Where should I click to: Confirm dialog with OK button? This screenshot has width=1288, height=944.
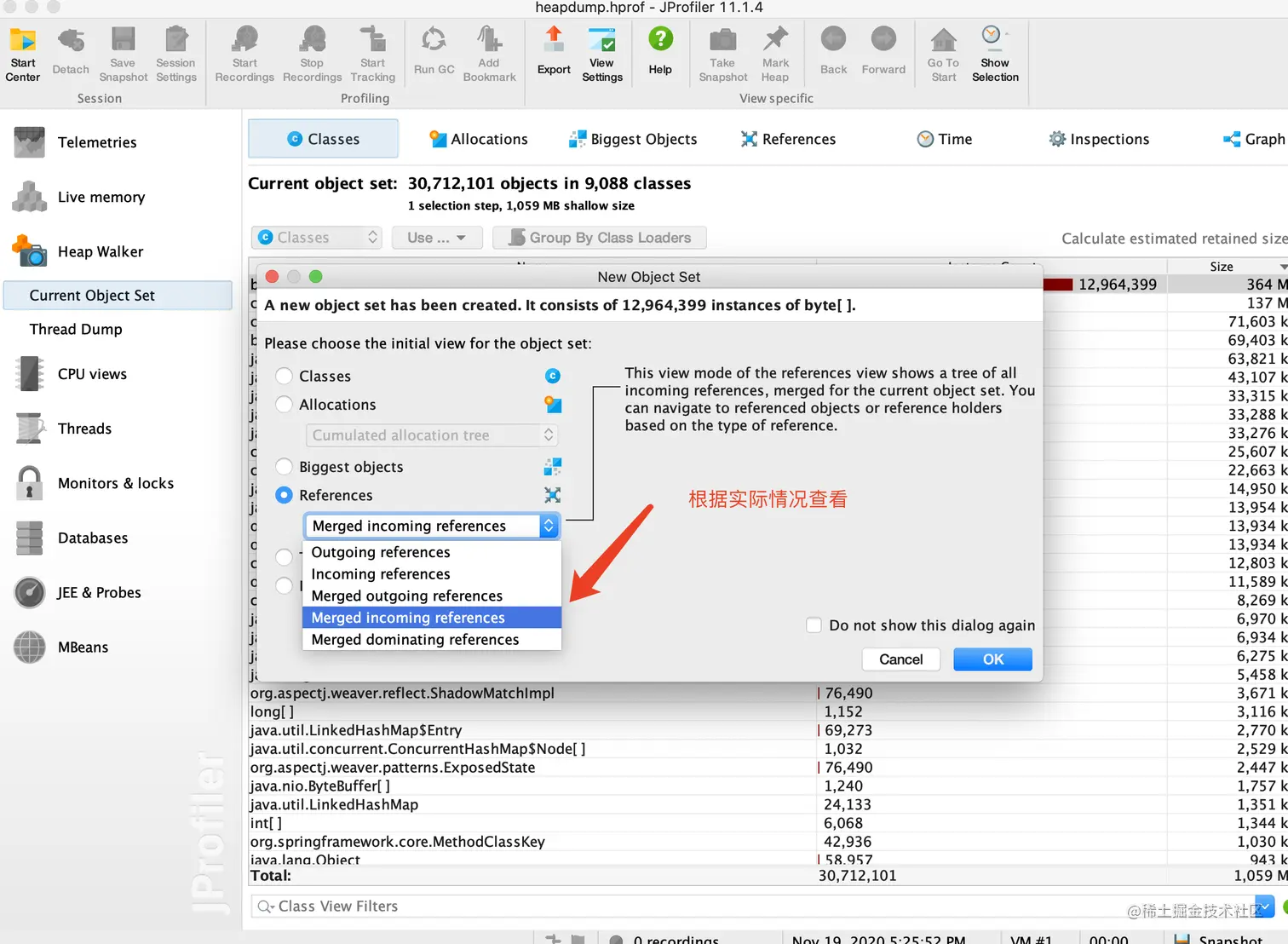pos(992,659)
